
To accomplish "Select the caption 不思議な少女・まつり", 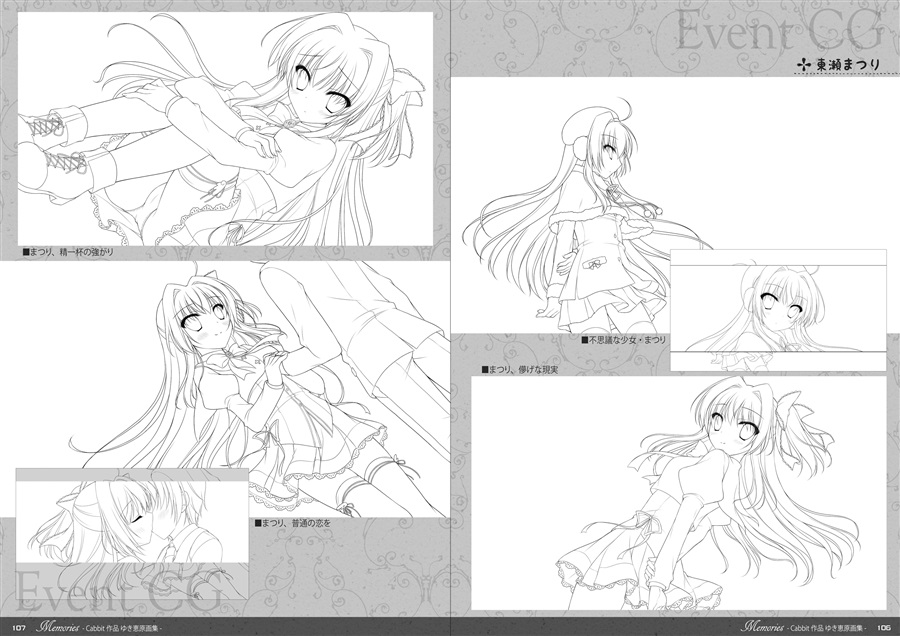I will tap(623, 340).
